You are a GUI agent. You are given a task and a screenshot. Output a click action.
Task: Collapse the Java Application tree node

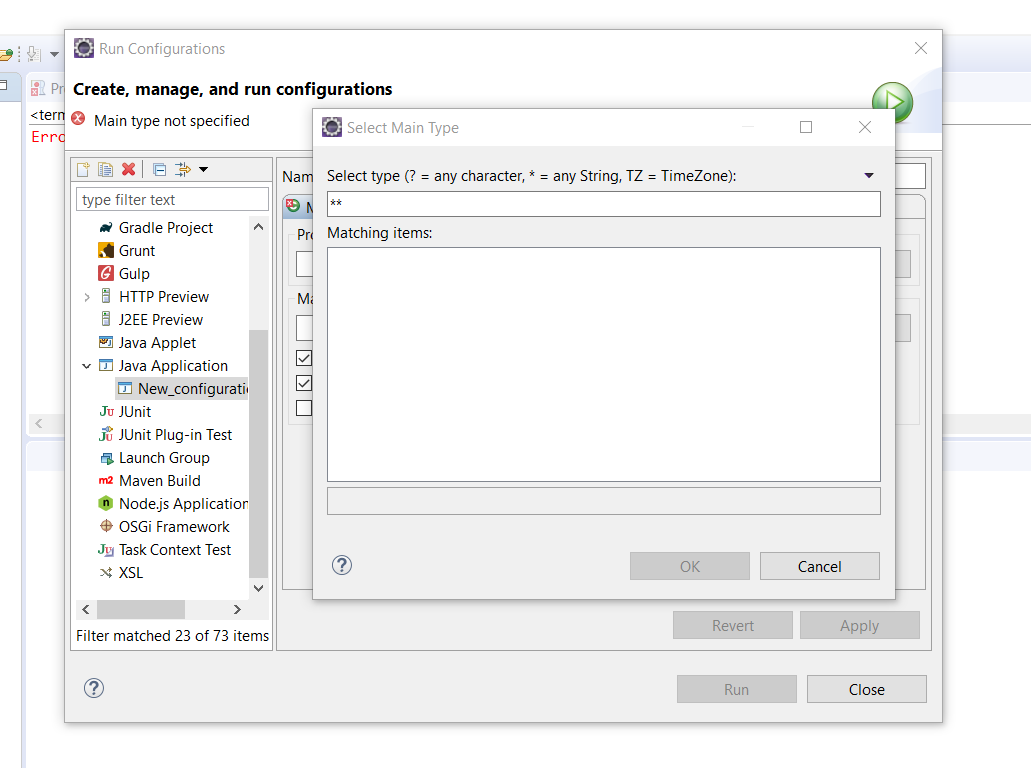pyautogui.click(x=87, y=366)
